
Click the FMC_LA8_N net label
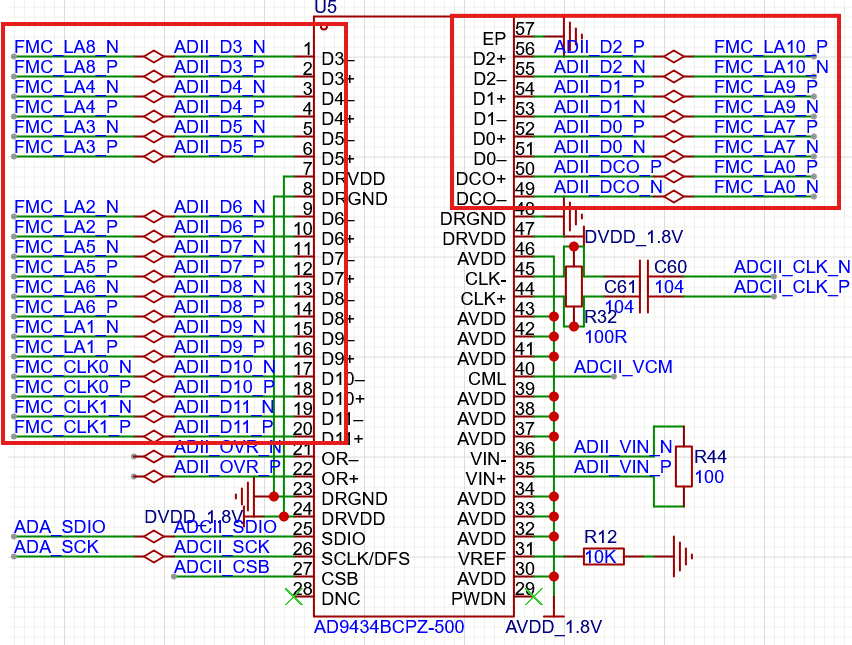pyautogui.click(x=66, y=47)
